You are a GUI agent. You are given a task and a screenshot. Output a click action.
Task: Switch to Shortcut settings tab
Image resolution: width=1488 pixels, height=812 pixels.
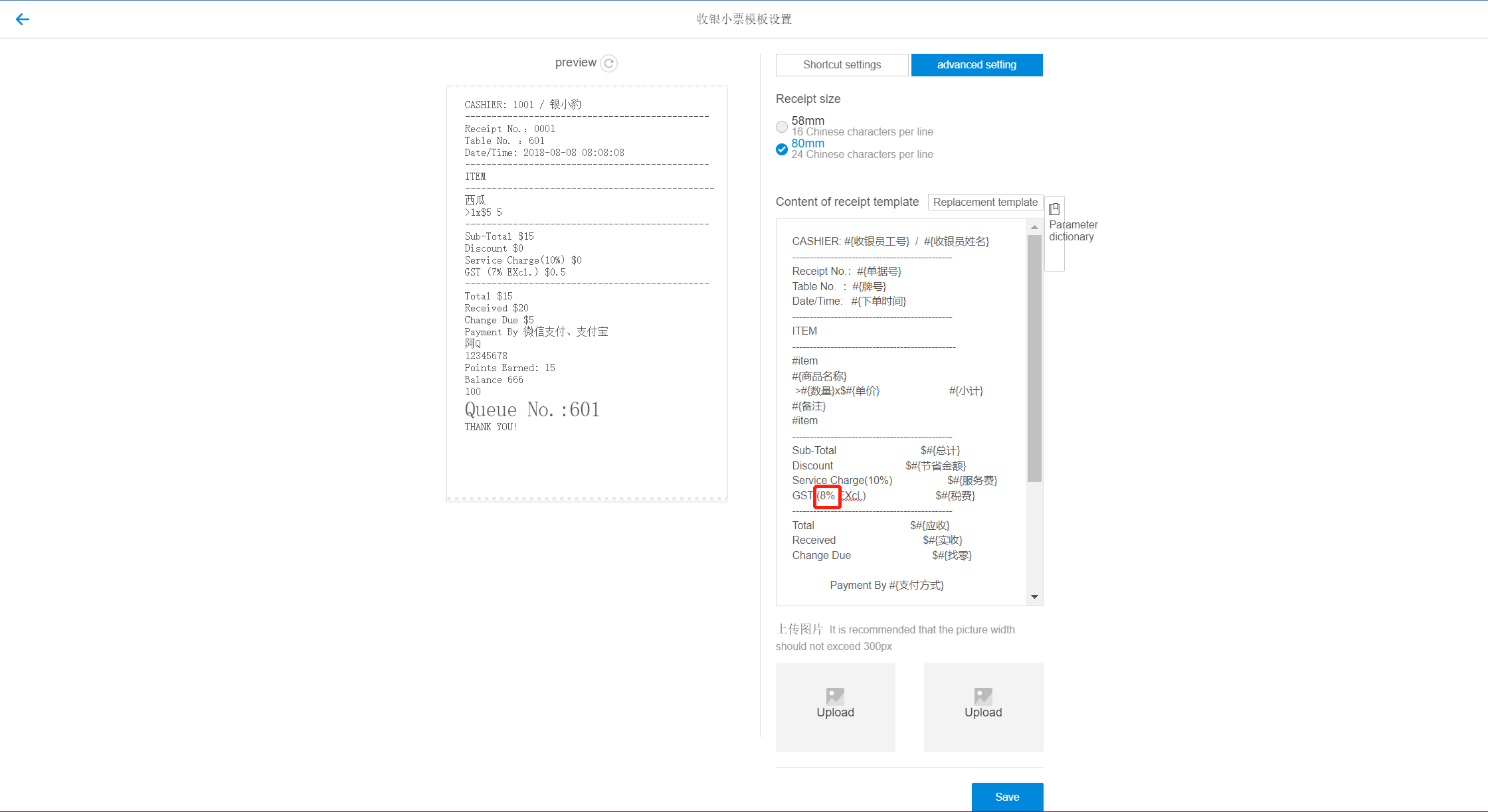(x=842, y=65)
